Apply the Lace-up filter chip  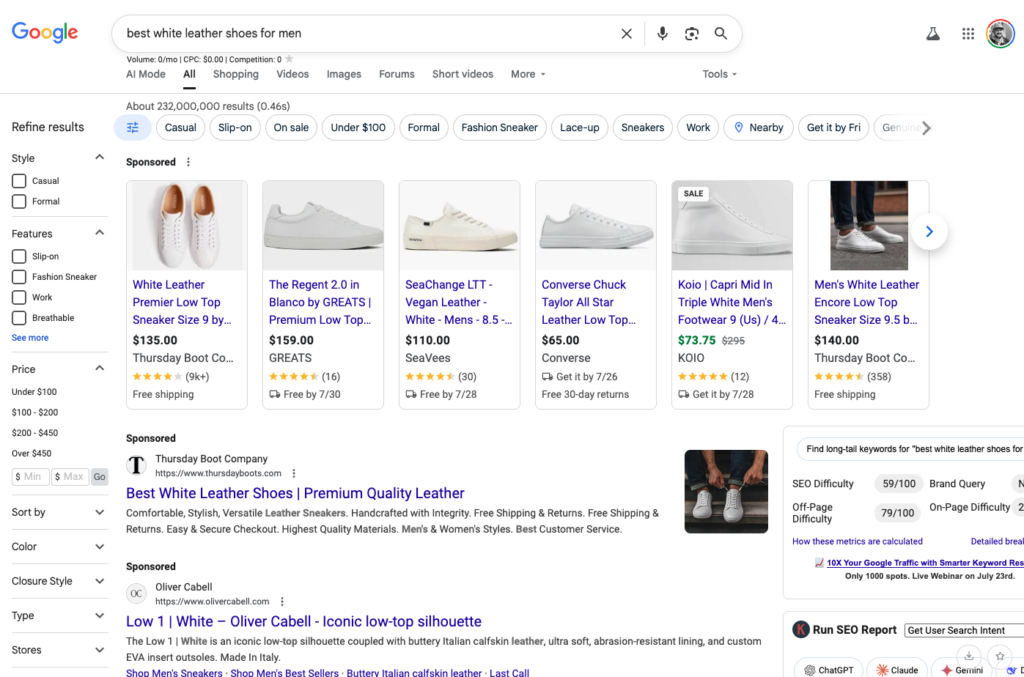tap(579, 127)
